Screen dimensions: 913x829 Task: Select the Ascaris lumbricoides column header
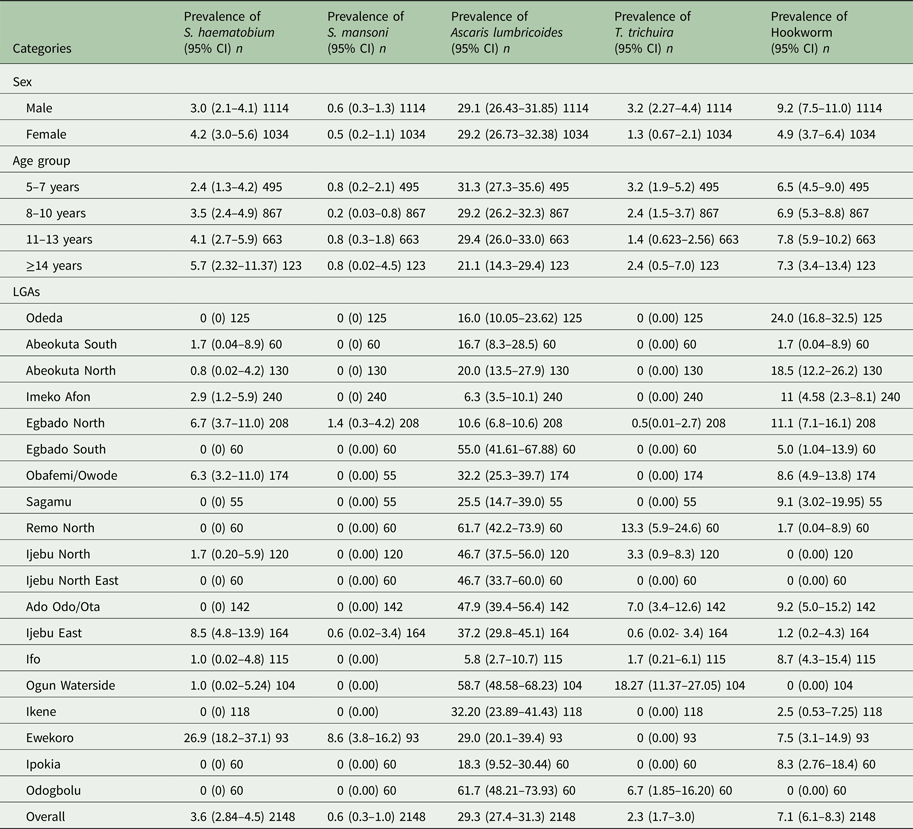tap(507, 32)
